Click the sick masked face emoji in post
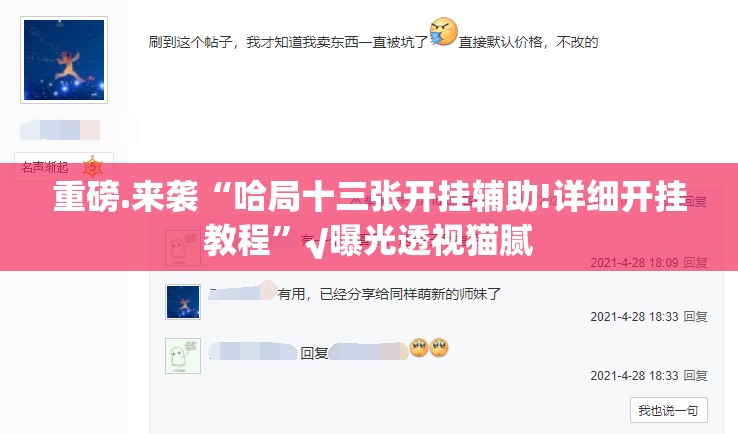 (x=443, y=32)
